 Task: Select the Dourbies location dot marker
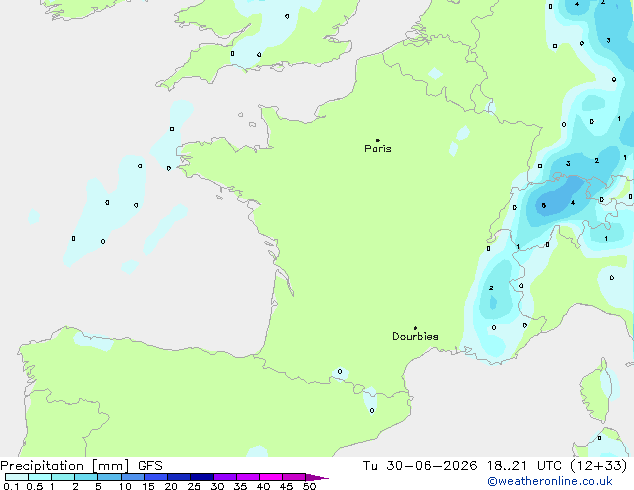point(415,328)
